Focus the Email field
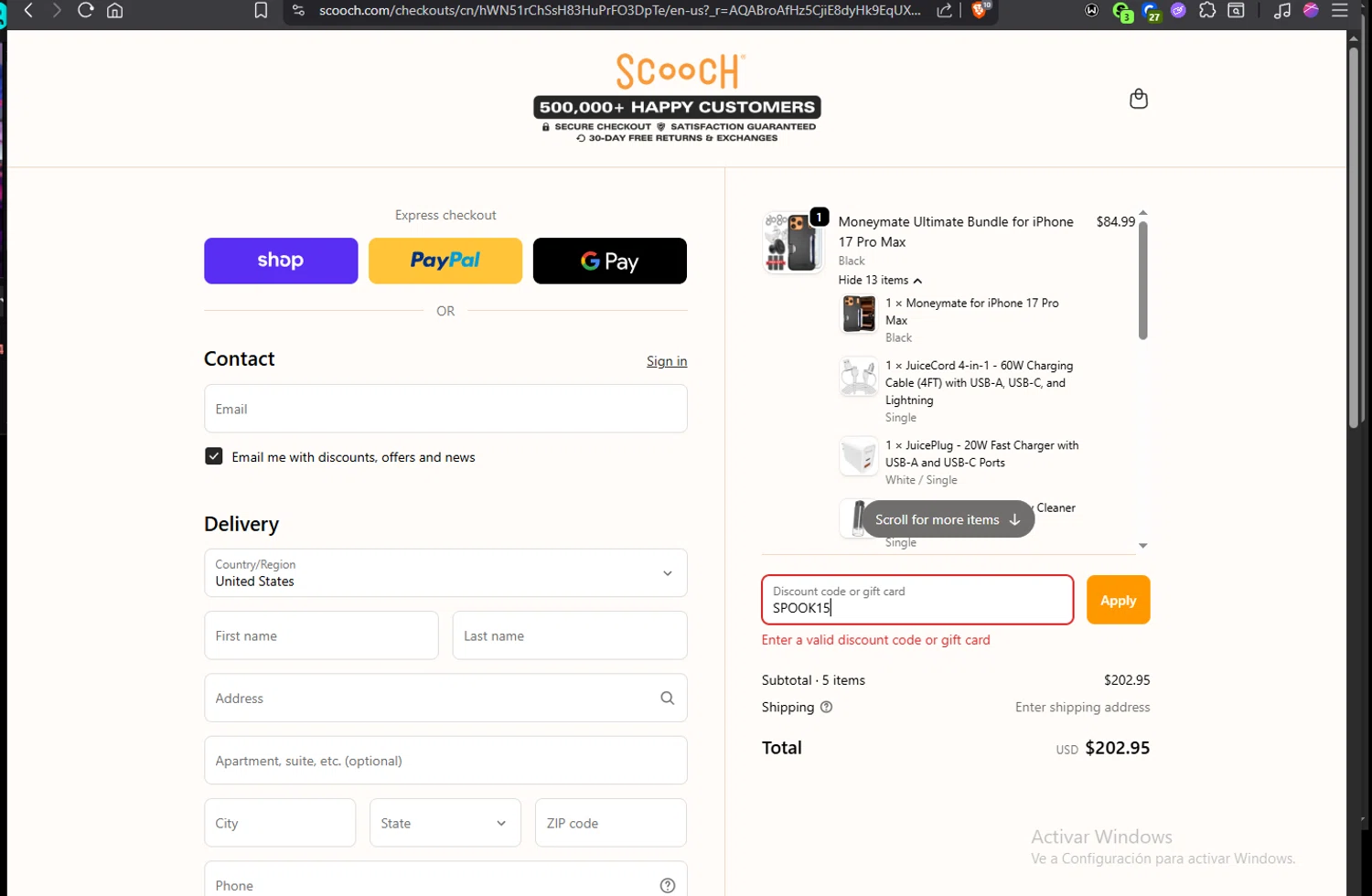The width and height of the screenshot is (1372, 896). tap(445, 409)
